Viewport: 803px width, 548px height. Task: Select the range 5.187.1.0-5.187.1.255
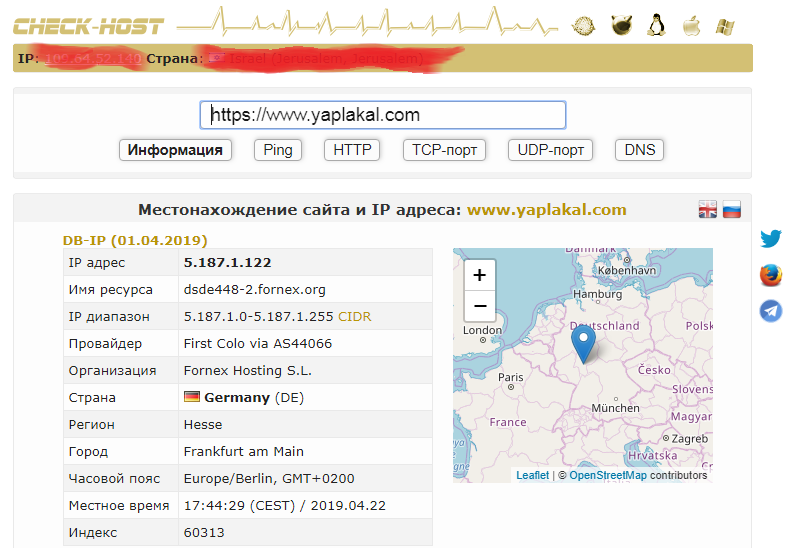point(259,317)
